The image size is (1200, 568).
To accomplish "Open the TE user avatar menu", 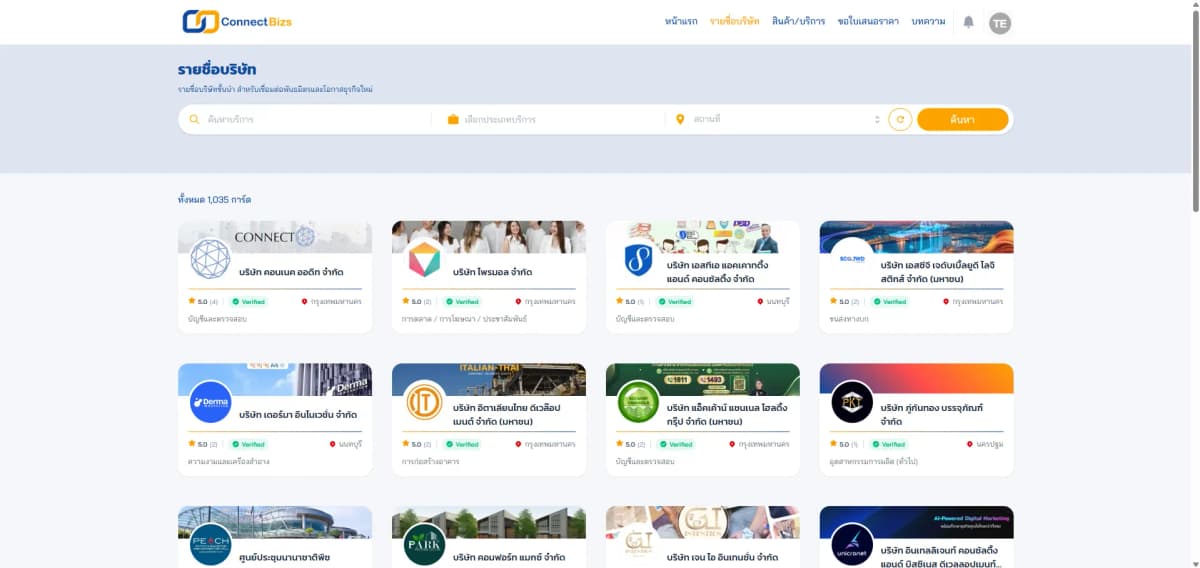I will (1000, 22).
